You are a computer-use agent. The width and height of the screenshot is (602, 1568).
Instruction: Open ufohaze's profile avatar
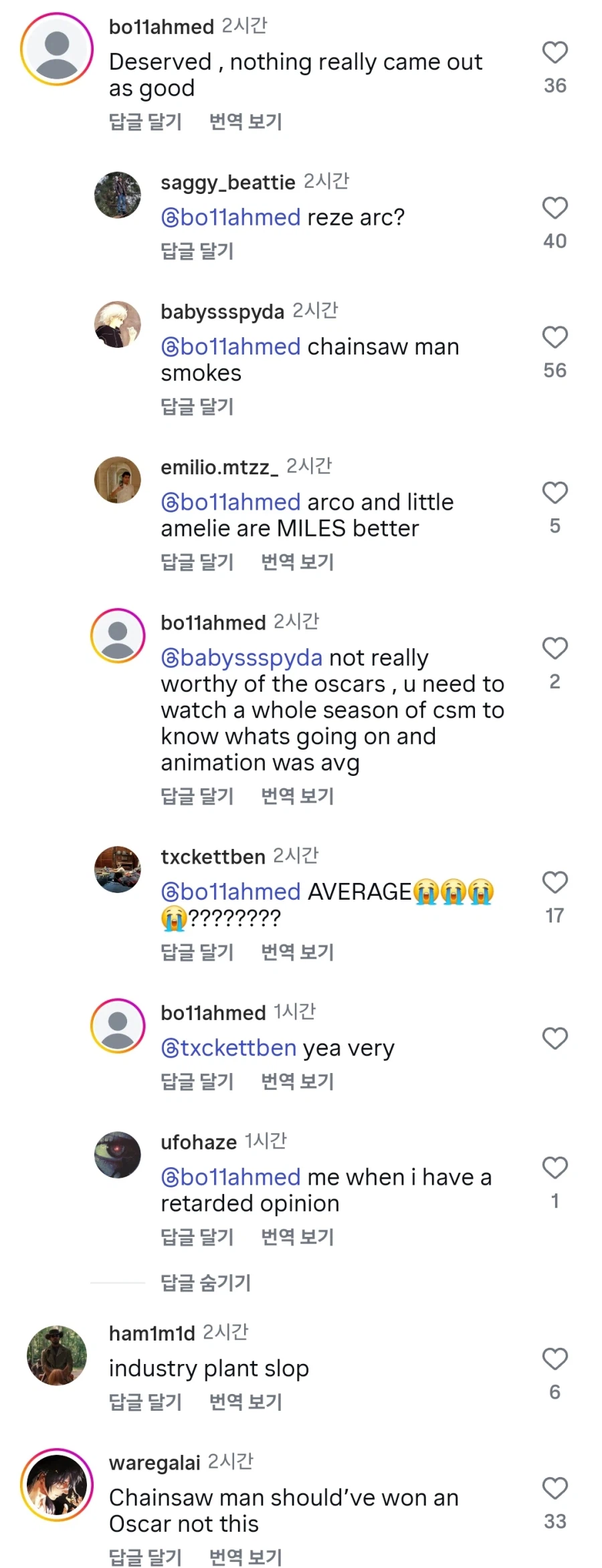(118, 1155)
